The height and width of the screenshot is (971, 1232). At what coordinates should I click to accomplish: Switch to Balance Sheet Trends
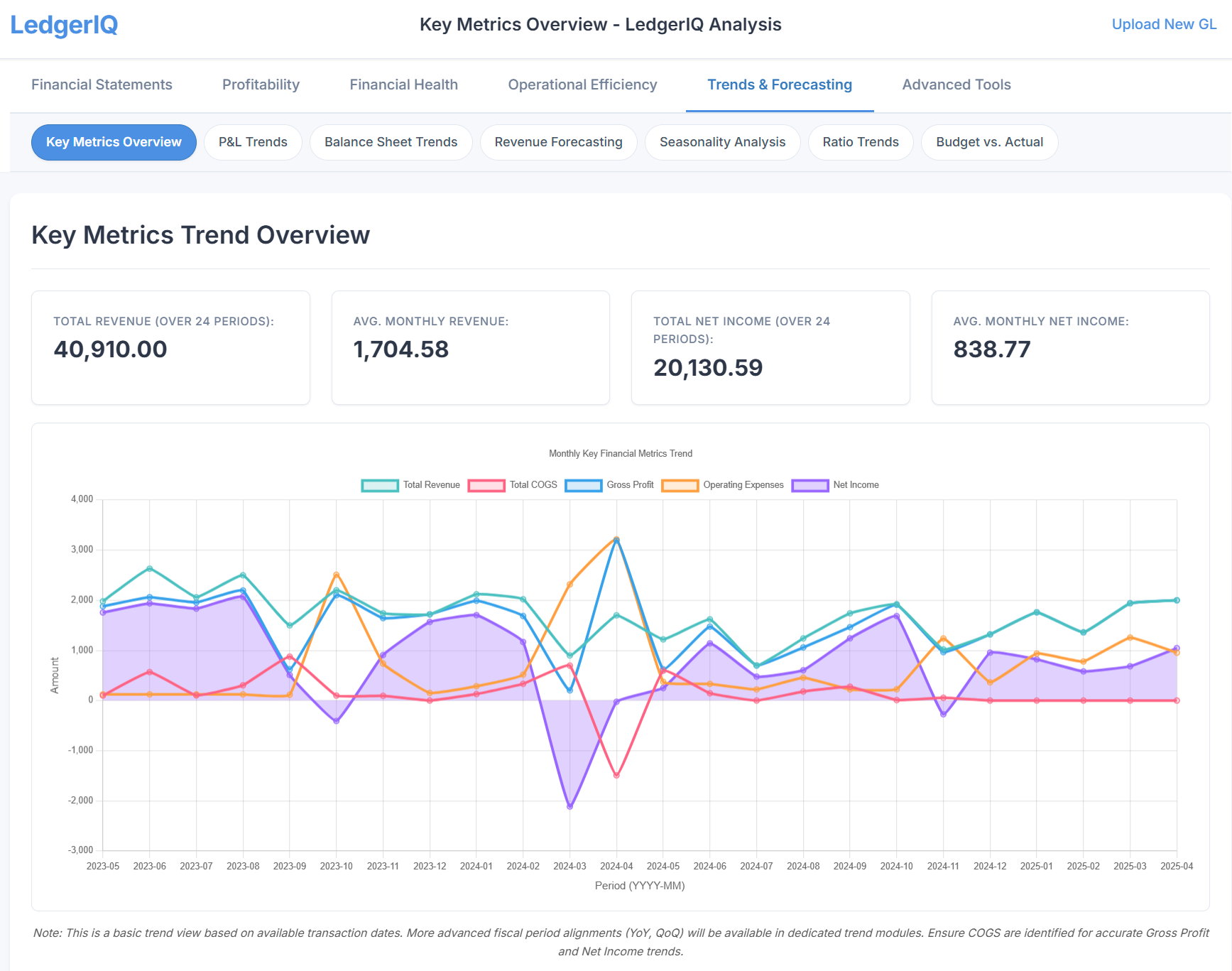coord(391,142)
